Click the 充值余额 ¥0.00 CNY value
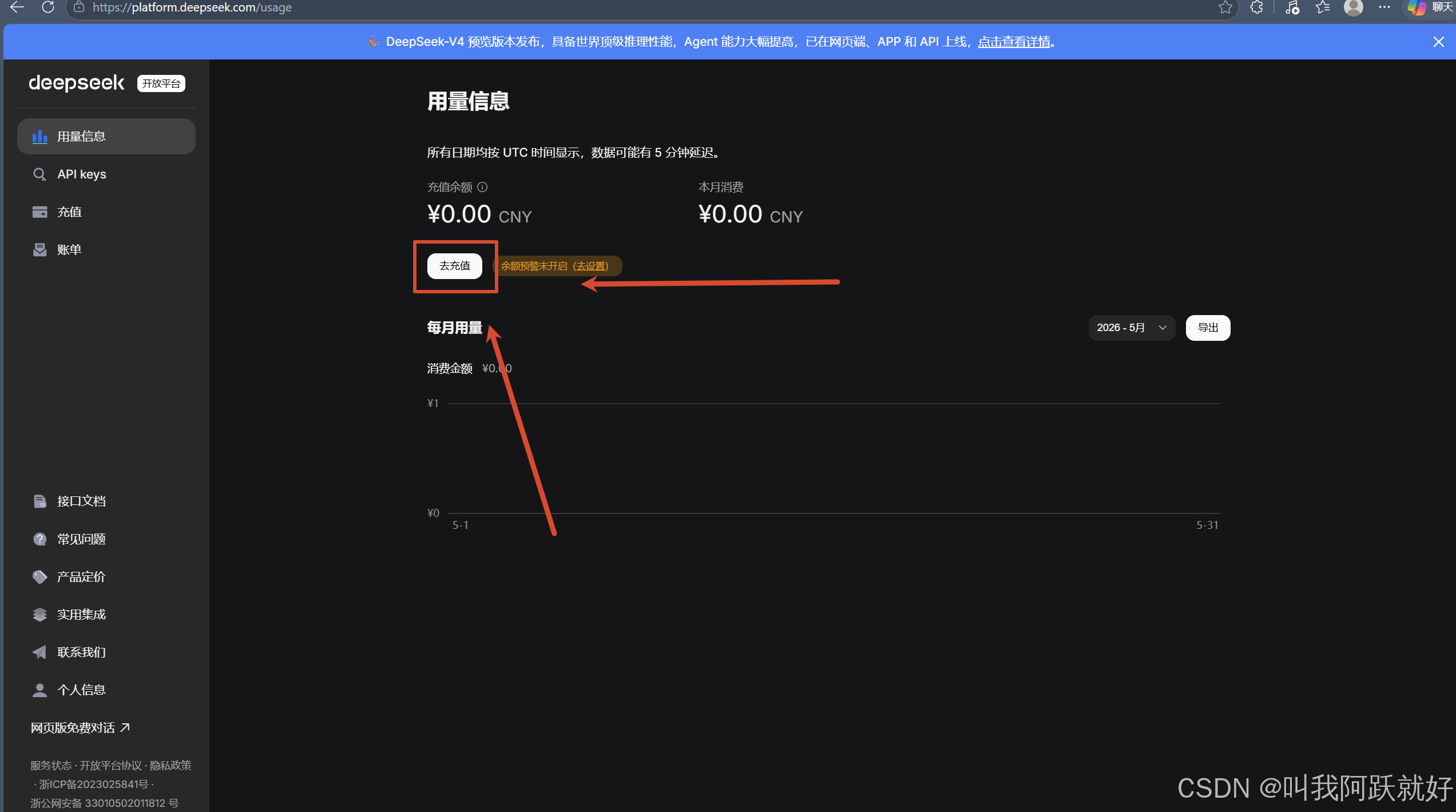The height and width of the screenshot is (812, 1456). [x=479, y=214]
